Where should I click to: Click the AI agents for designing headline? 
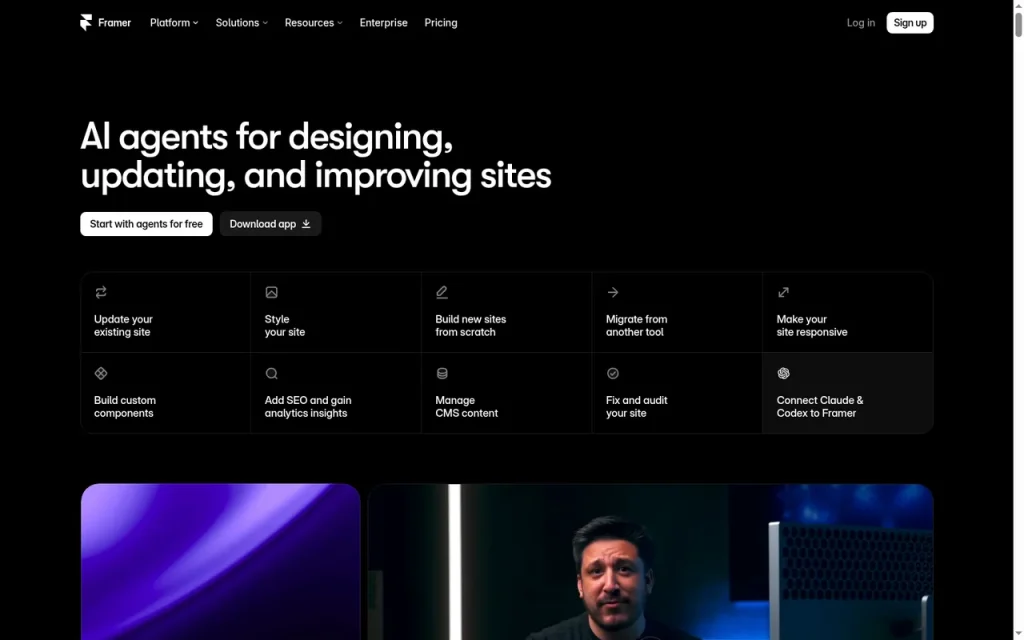pyautogui.click(x=315, y=156)
